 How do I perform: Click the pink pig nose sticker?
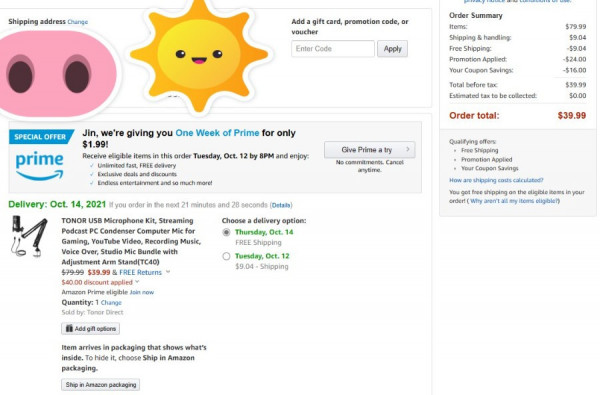tap(57, 73)
